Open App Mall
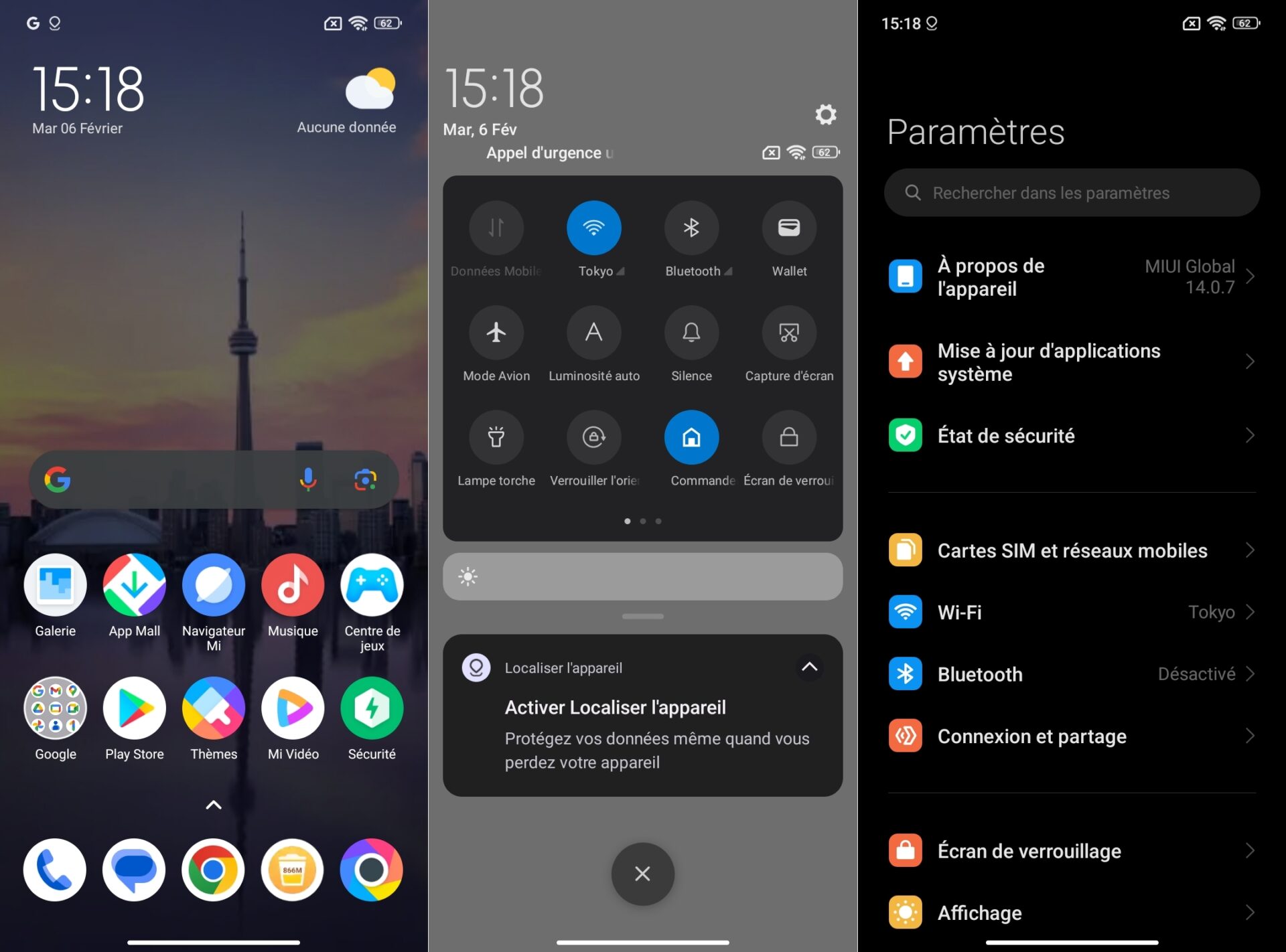The height and width of the screenshot is (952, 1286). (135, 590)
